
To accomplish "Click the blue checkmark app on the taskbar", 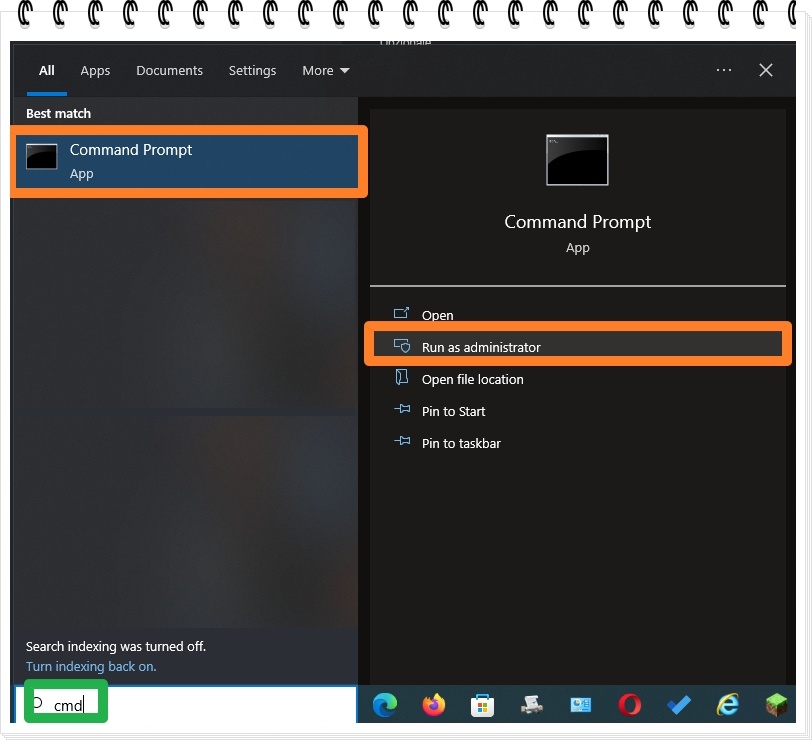I will tap(678, 705).
